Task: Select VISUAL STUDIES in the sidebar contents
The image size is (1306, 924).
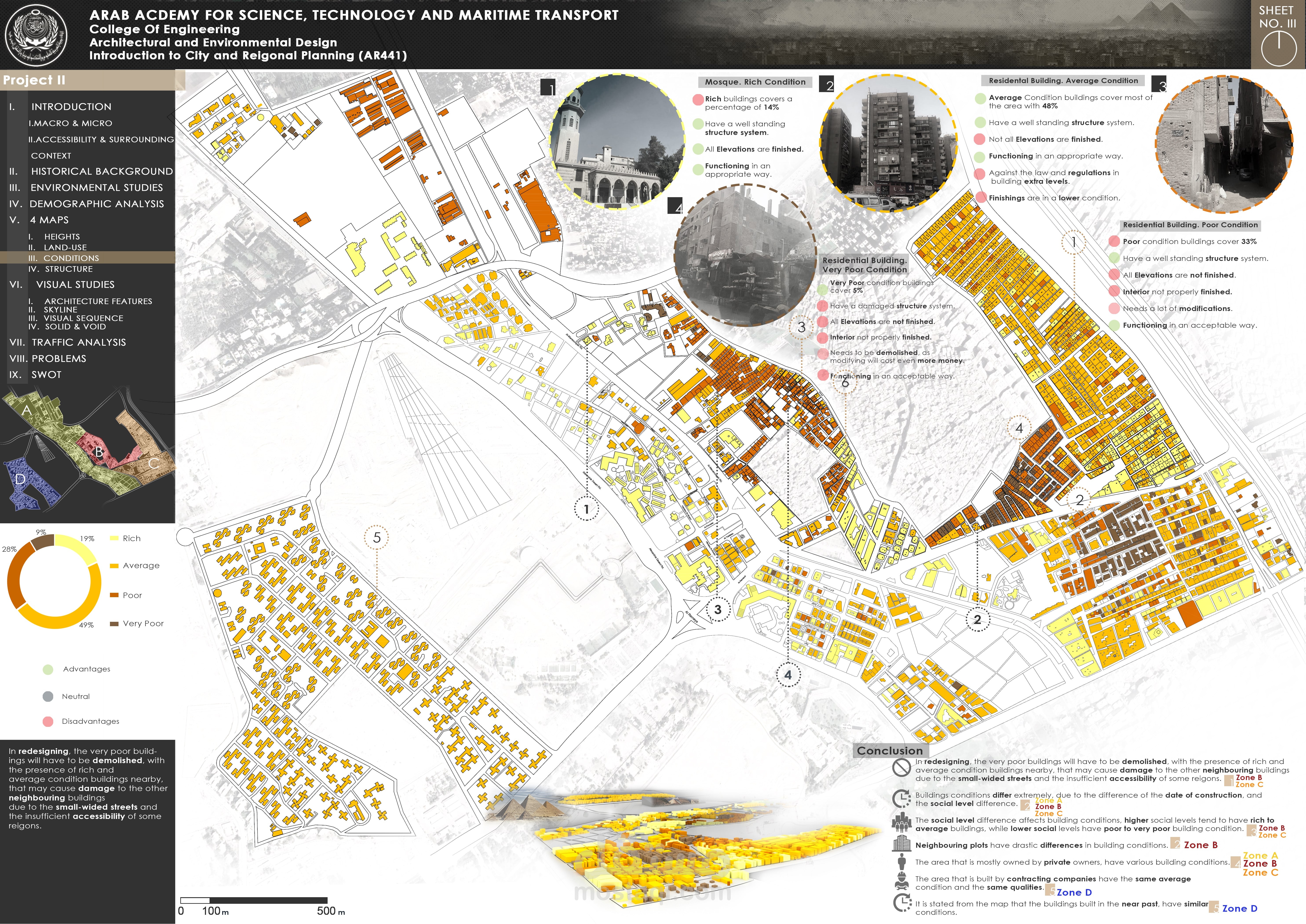Action: pos(75,284)
